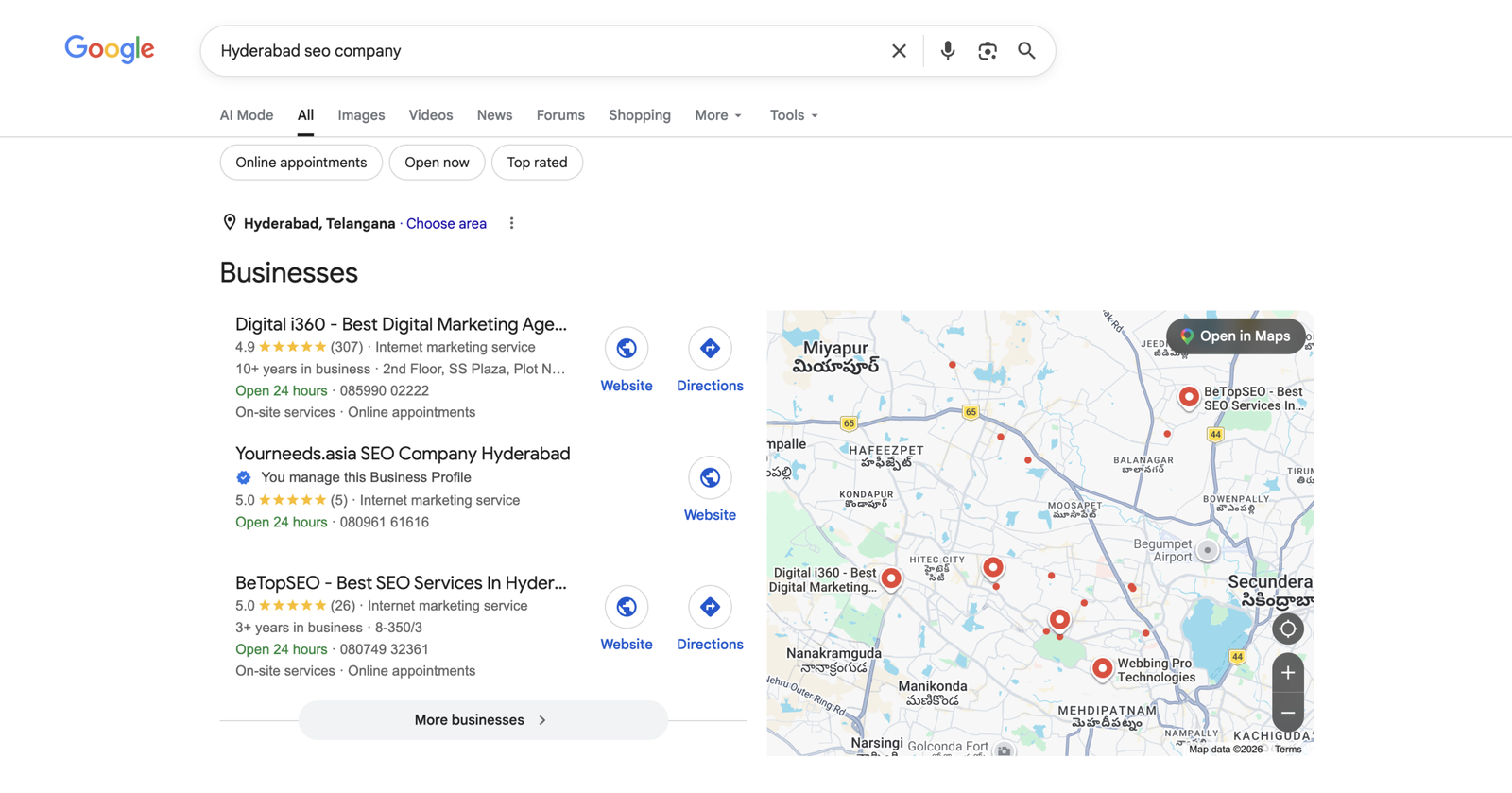This screenshot has height=793, width=1512.
Task: Center map on my location
Action: click(x=1287, y=629)
